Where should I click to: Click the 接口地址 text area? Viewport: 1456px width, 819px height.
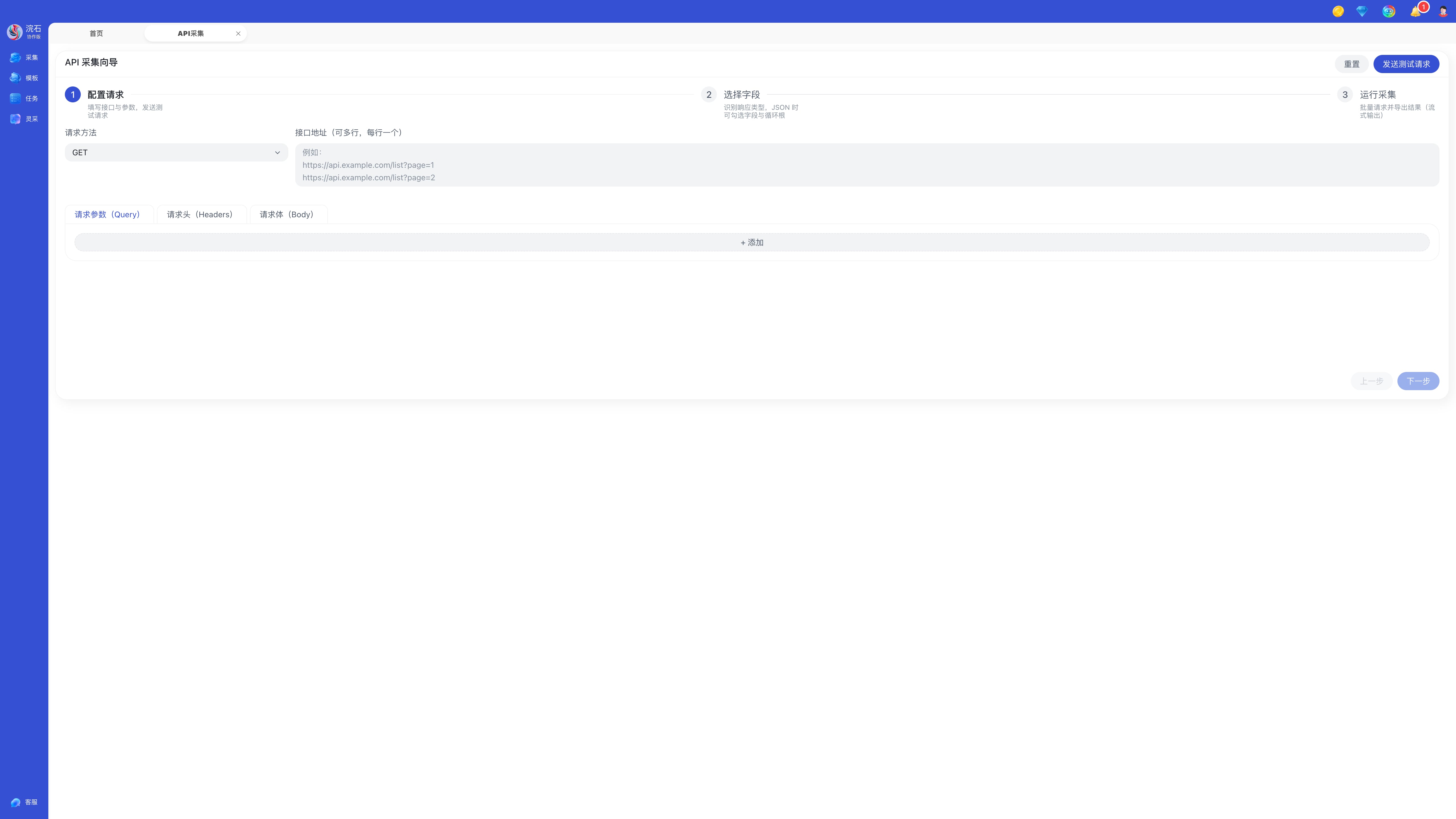pos(866,165)
